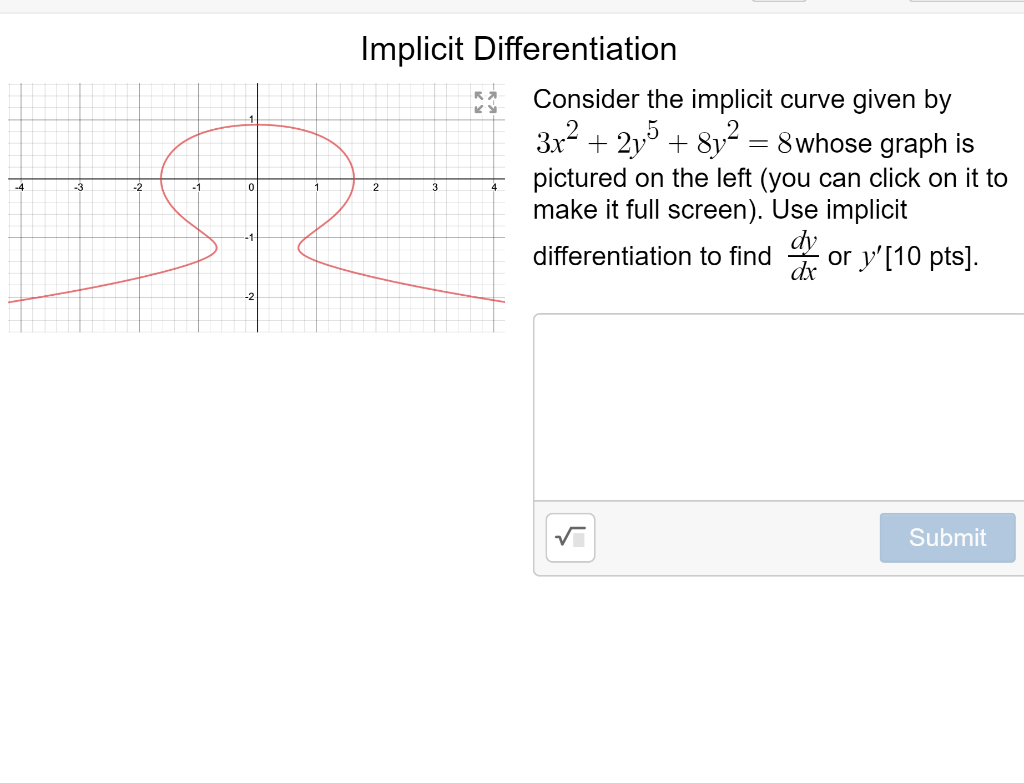Click the x-axis tick label 4

(494, 187)
